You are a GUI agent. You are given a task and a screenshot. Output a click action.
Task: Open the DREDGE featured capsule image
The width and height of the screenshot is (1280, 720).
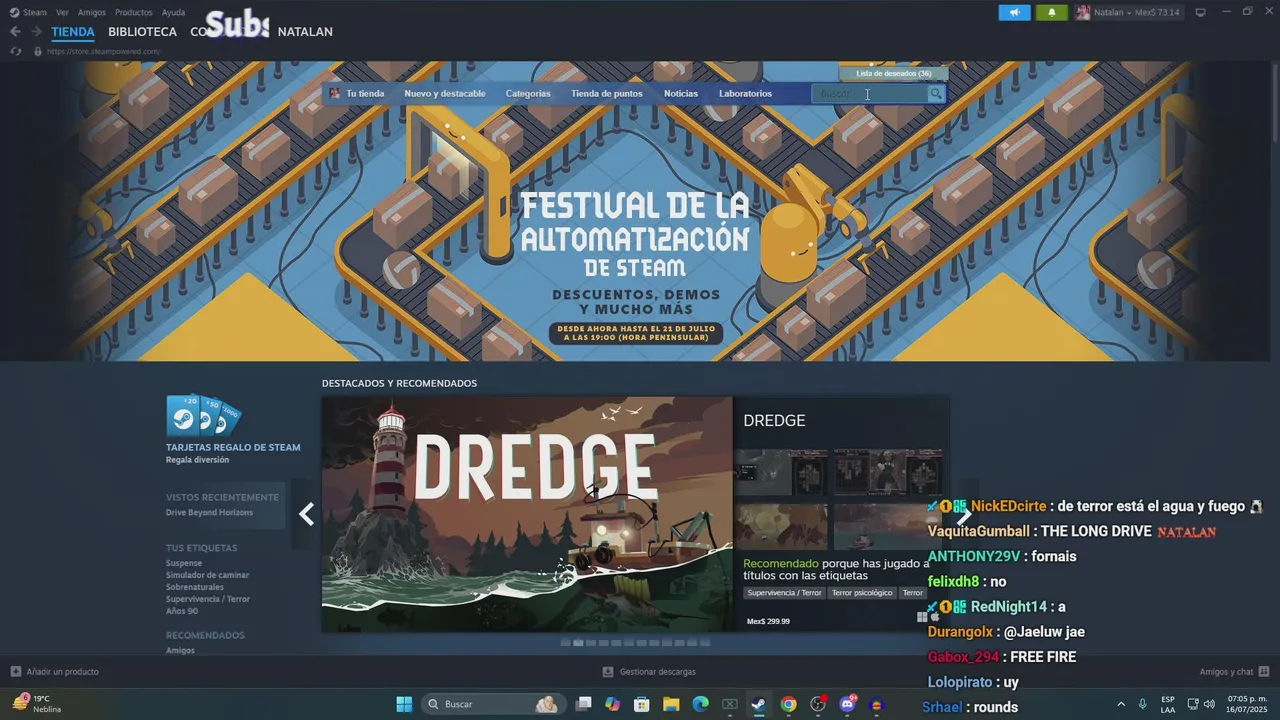pyautogui.click(x=527, y=514)
